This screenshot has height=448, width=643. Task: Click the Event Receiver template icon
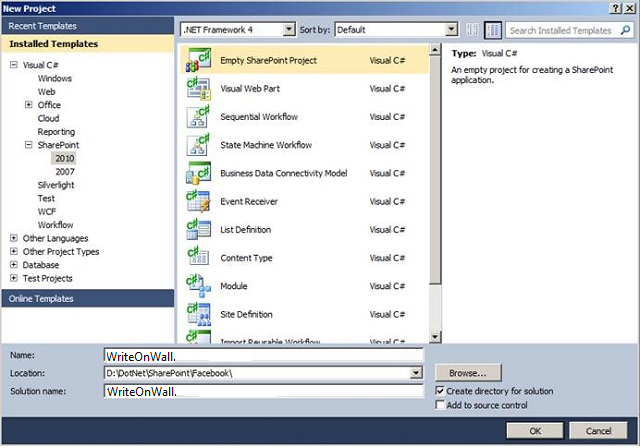click(198, 201)
